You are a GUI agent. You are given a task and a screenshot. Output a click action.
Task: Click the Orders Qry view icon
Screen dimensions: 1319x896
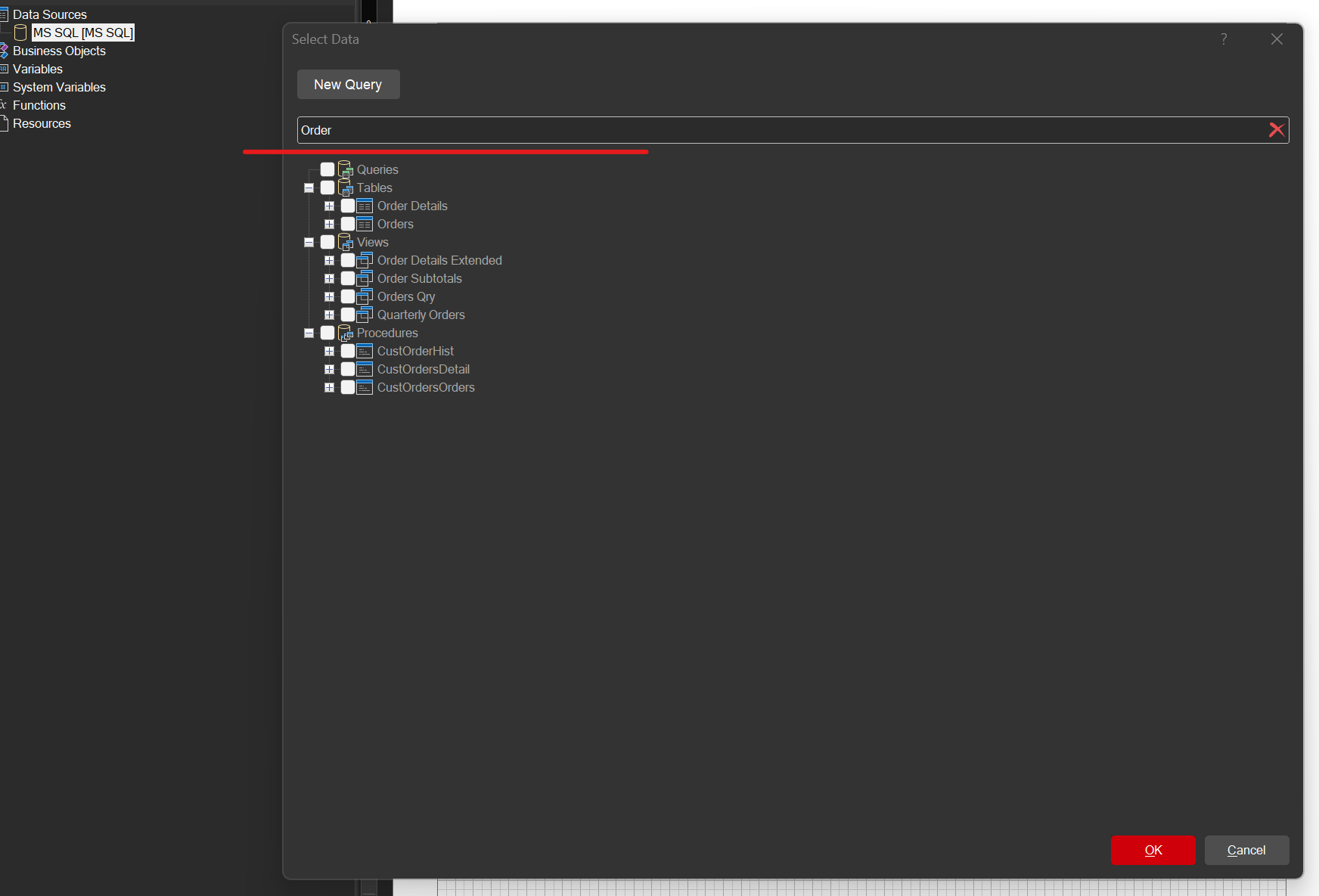(365, 296)
